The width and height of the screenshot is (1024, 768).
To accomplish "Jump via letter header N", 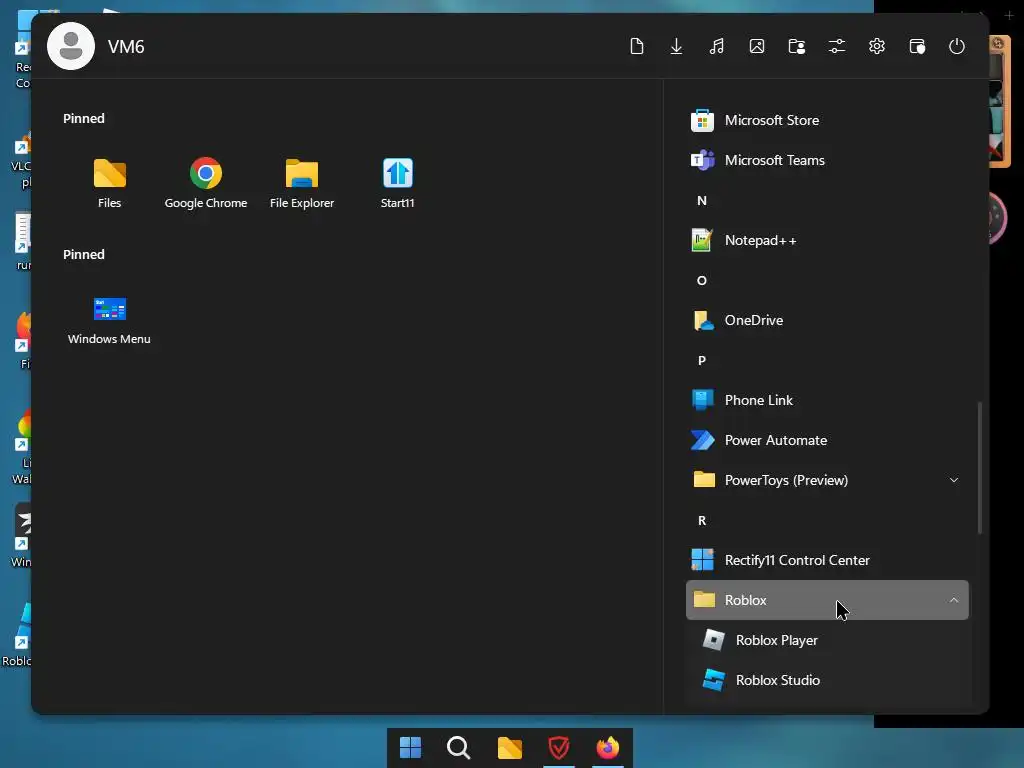I will (x=702, y=200).
